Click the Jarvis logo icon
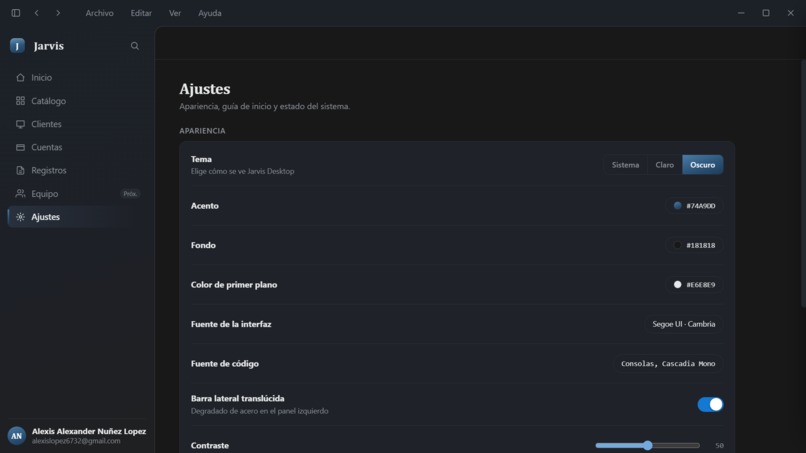 click(17, 46)
